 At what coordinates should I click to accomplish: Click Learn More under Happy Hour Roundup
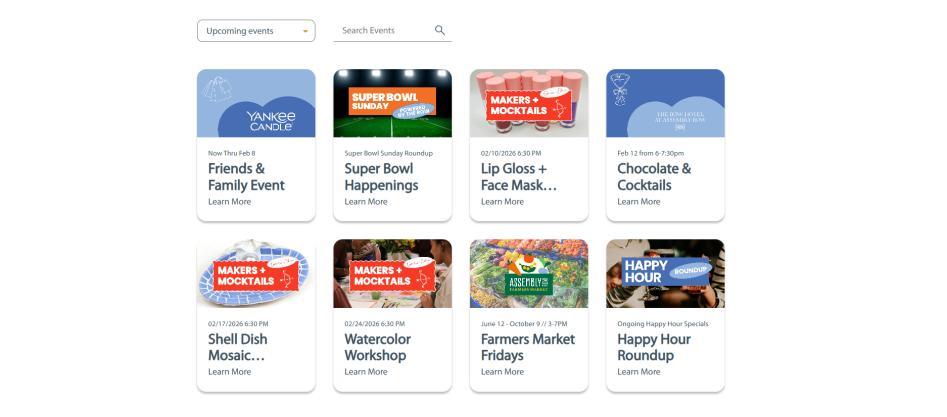638,372
